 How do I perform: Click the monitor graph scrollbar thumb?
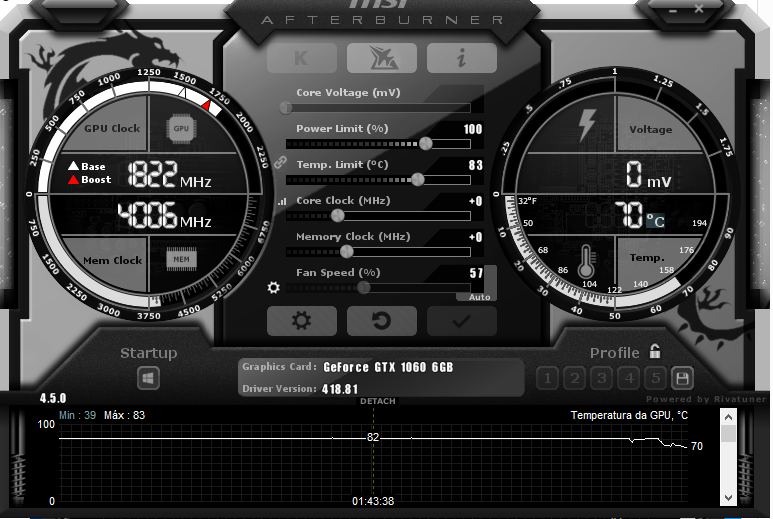point(728,434)
